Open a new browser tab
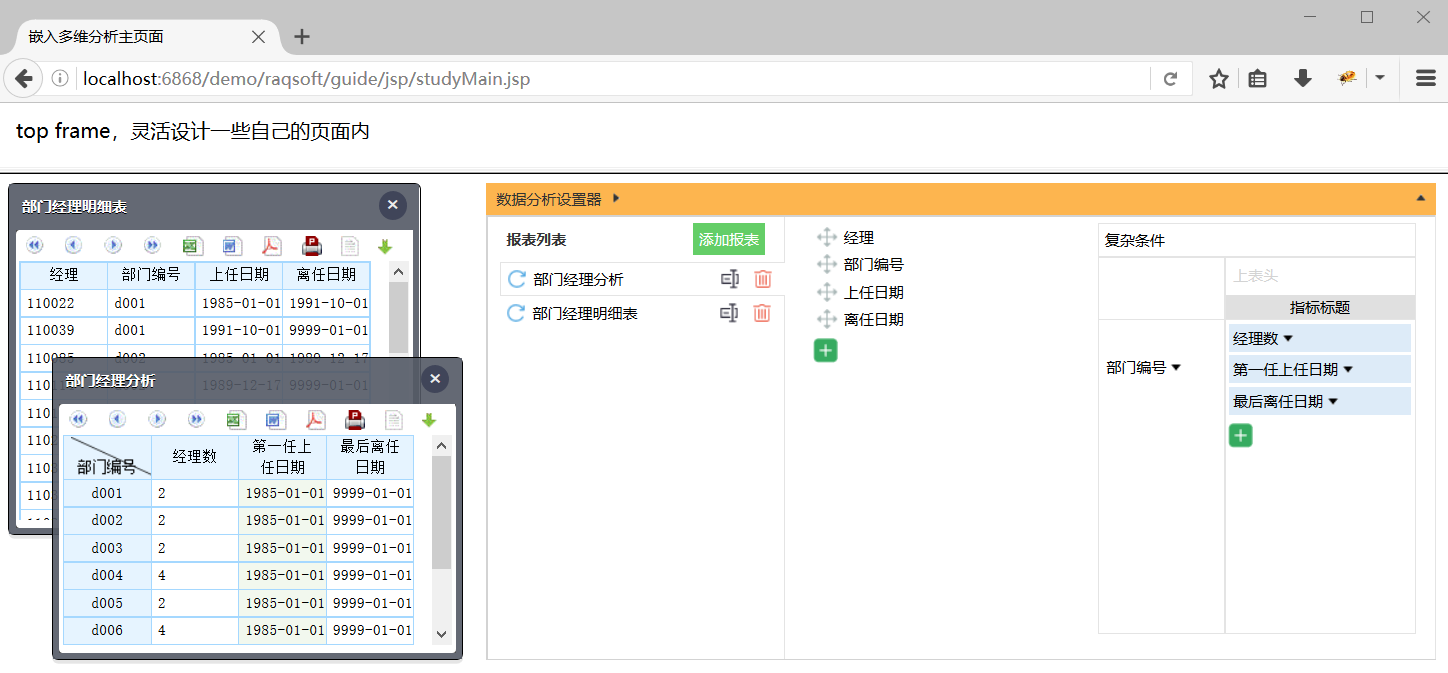This screenshot has height=673, width=1448. pyautogui.click(x=302, y=37)
